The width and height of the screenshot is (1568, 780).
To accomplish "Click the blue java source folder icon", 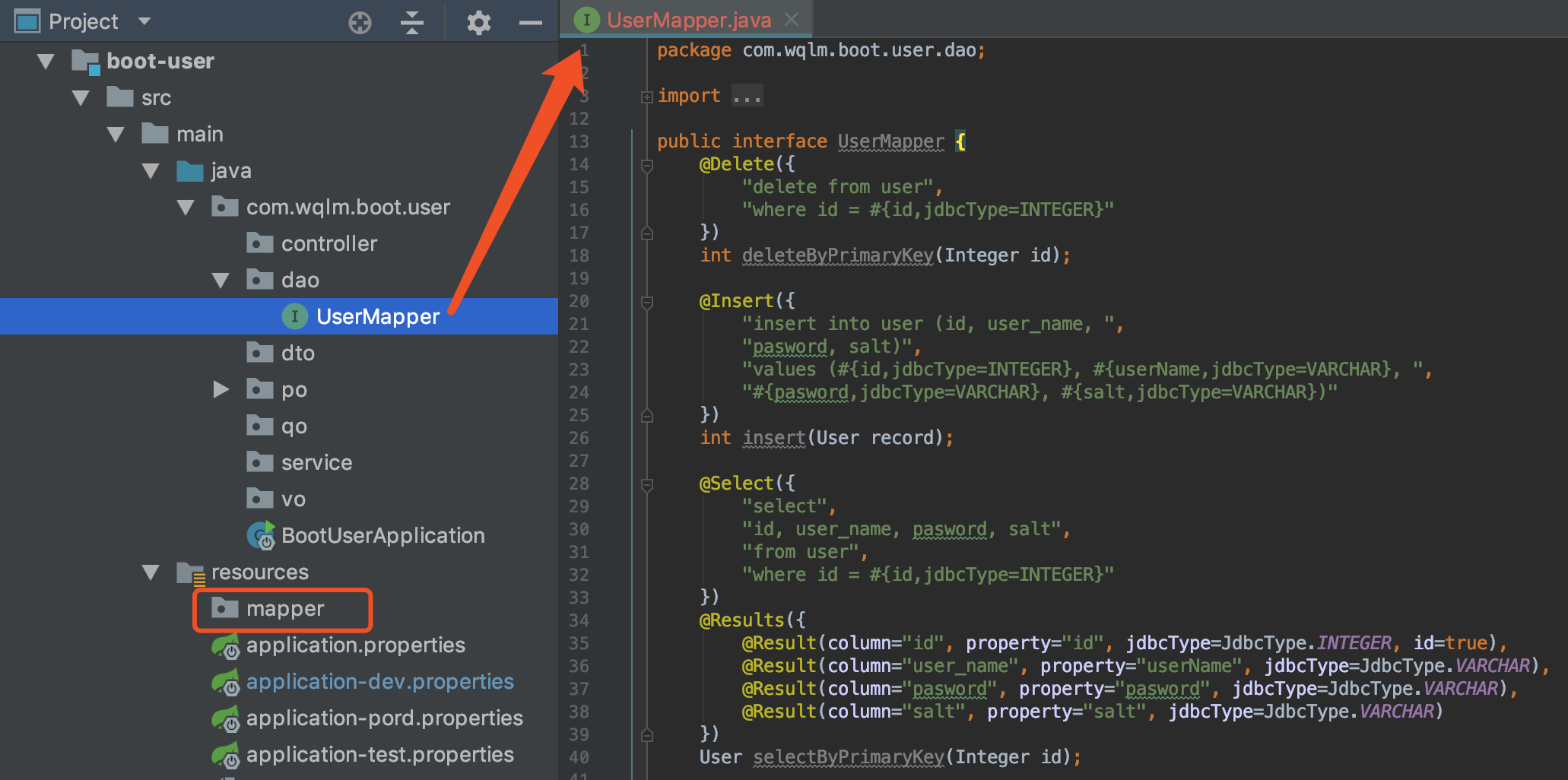I will click(190, 170).
